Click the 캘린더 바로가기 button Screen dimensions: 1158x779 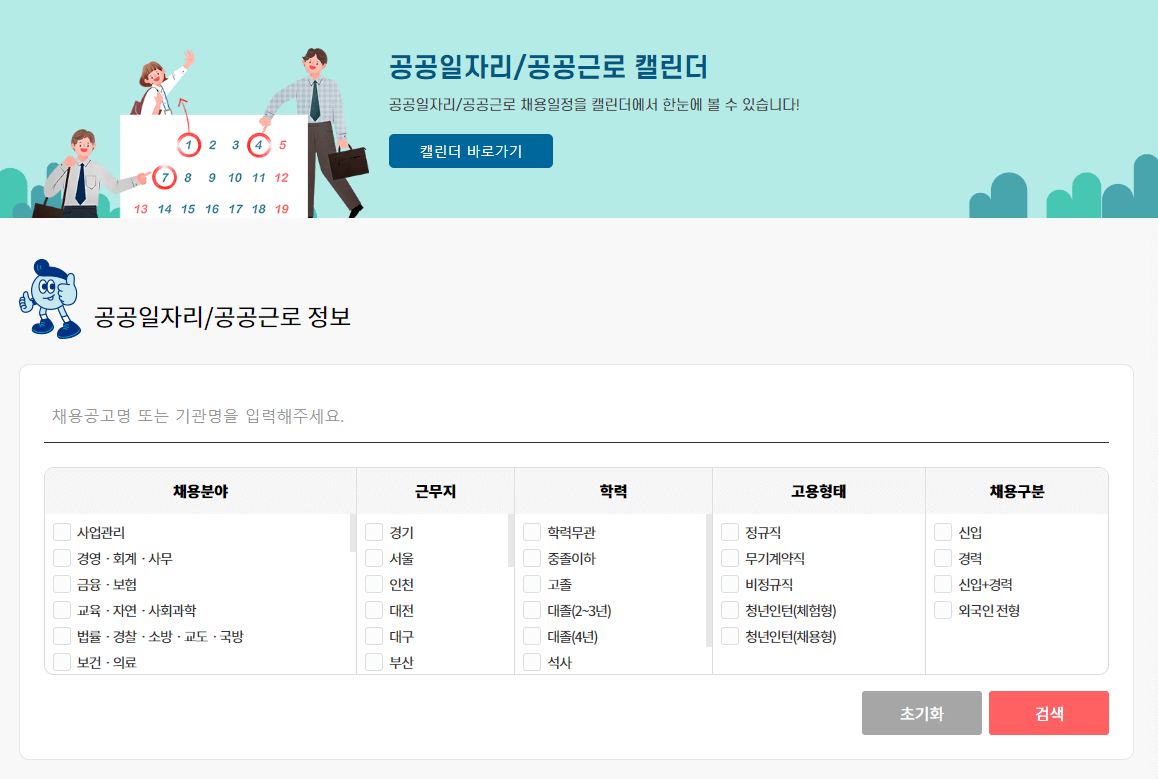(x=470, y=151)
